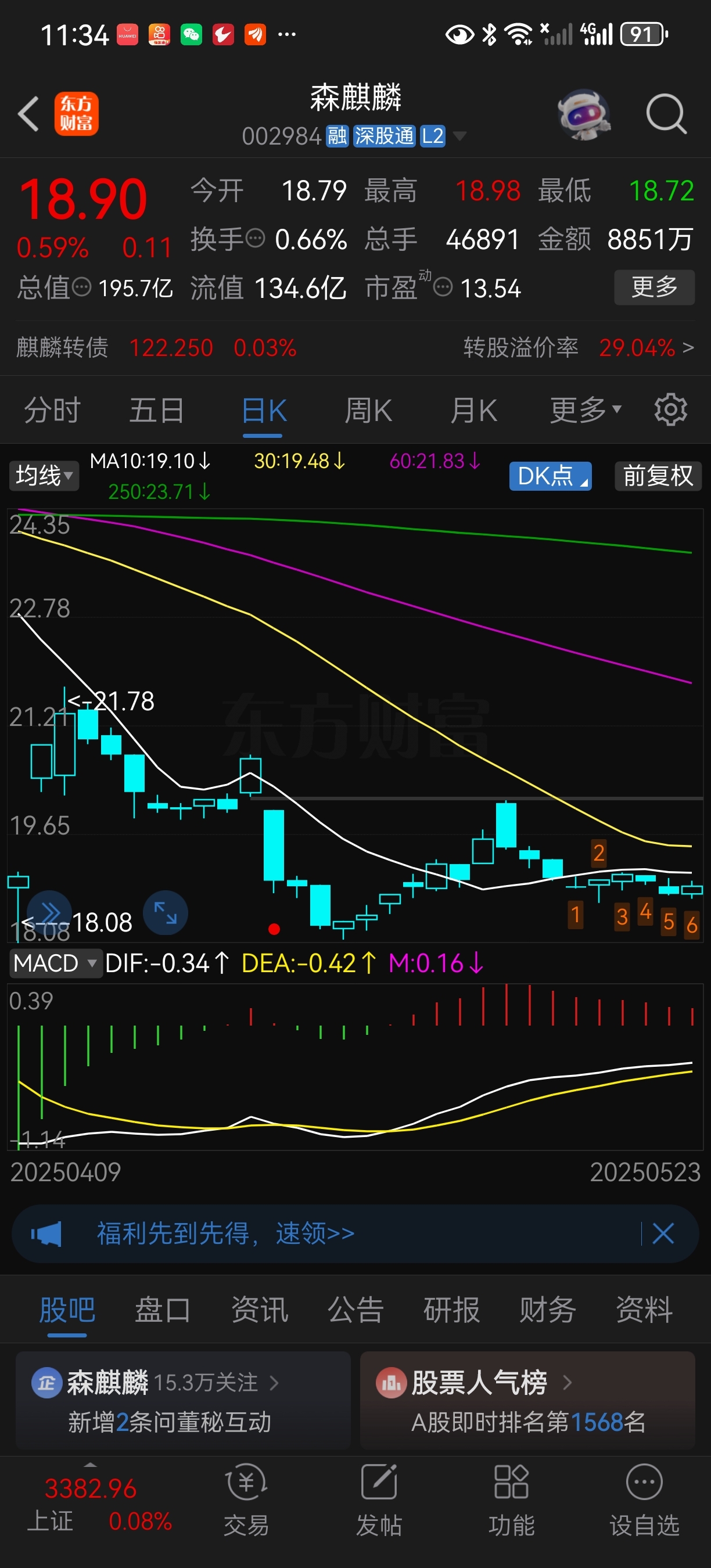The image size is (711, 1568).
Task: Go back with the left arrow
Action: pyautogui.click(x=28, y=113)
